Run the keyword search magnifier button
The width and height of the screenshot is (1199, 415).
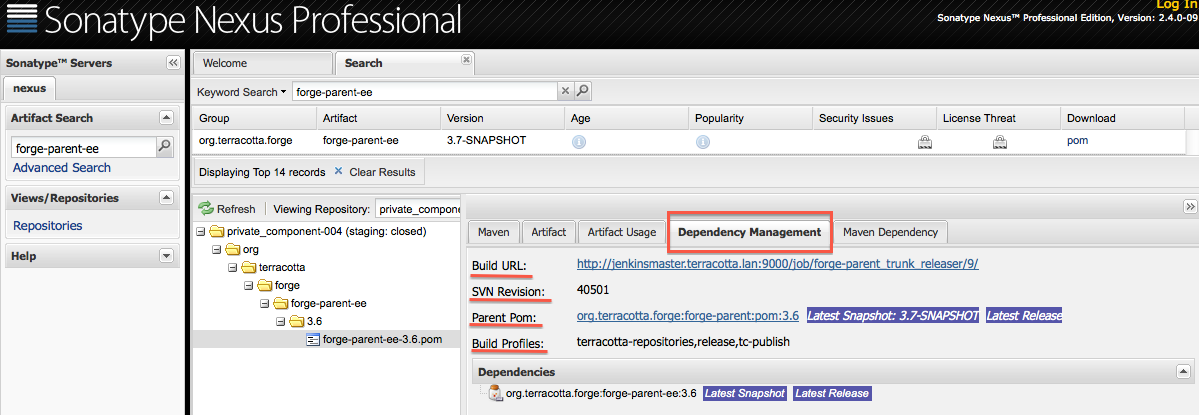tap(583, 91)
